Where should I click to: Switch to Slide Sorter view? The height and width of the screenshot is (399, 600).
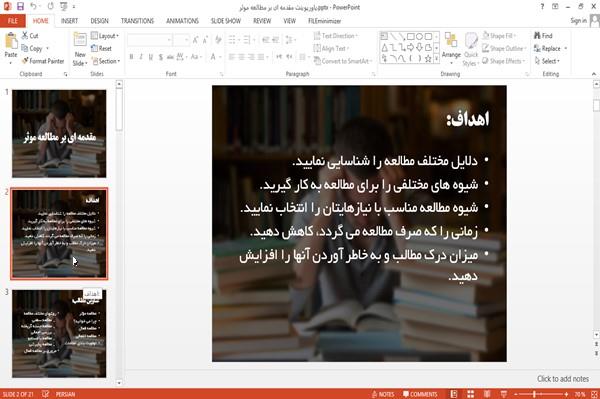point(470,394)
